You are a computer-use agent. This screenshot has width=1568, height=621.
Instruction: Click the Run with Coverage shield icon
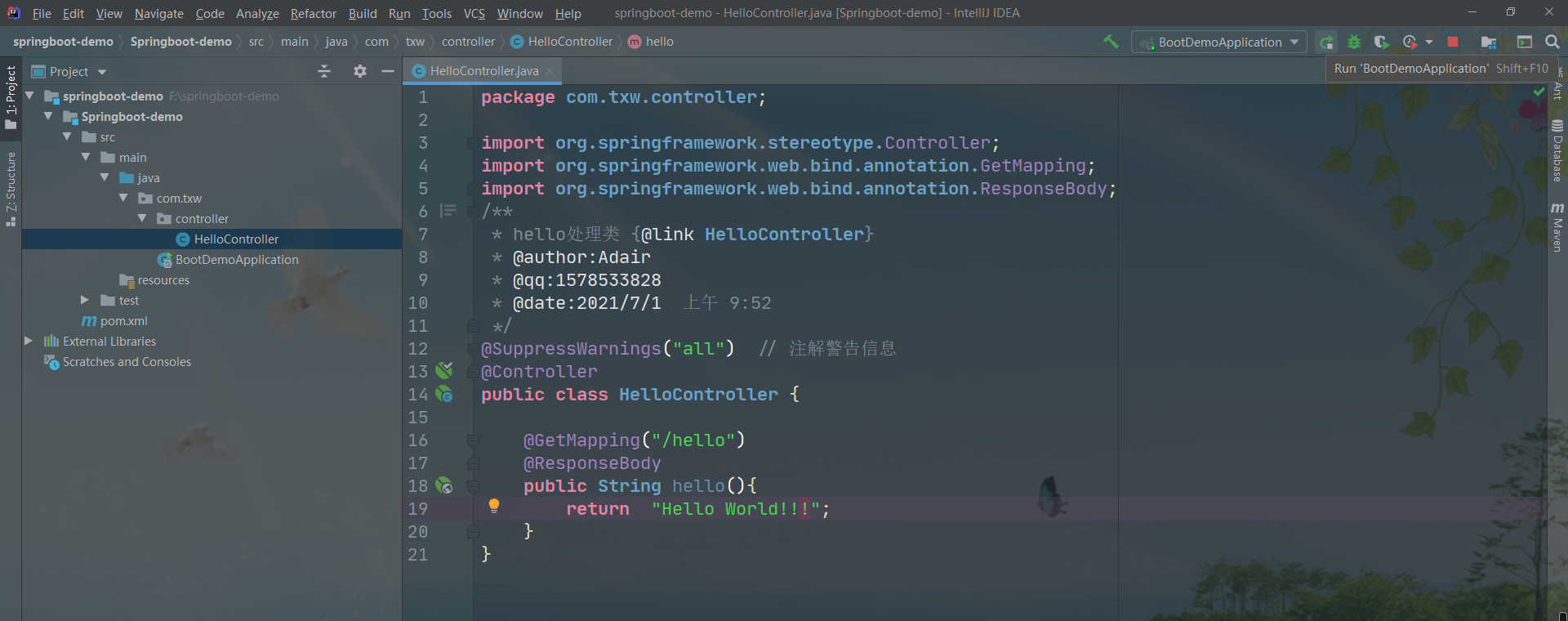(1381, 42)
